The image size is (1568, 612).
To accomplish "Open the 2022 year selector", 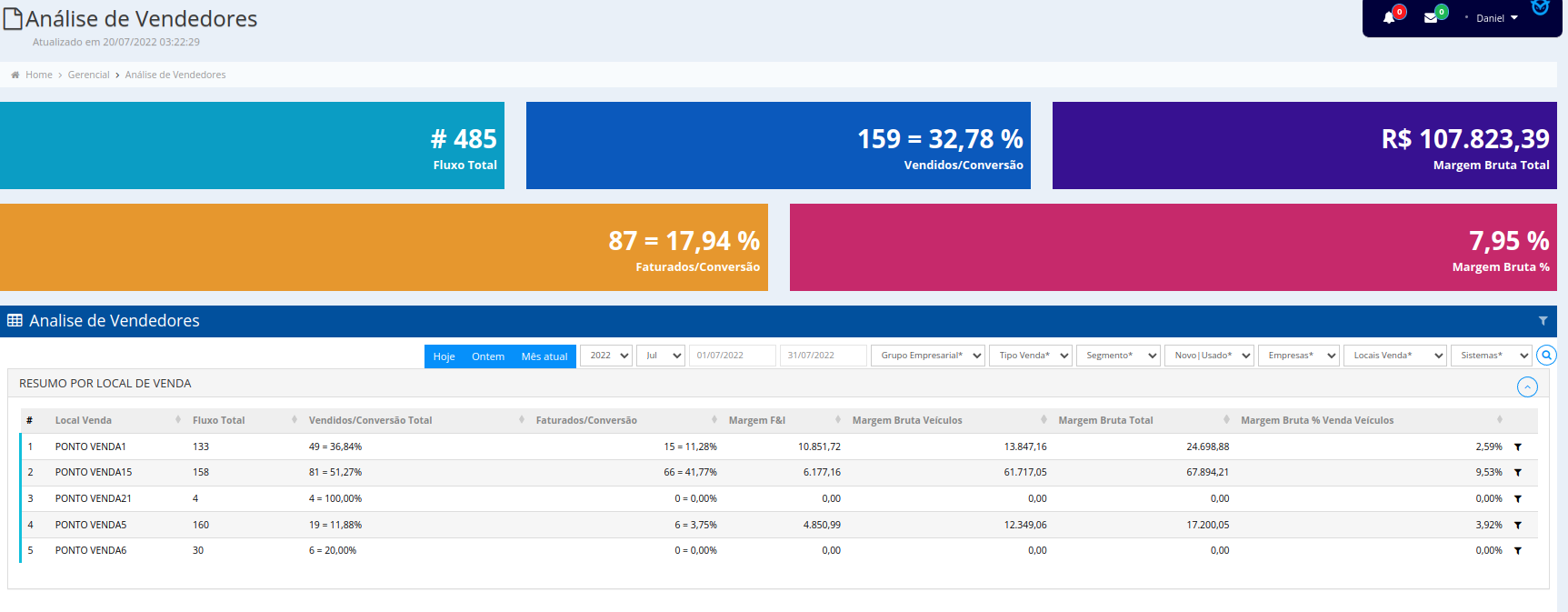I will 606,356.
